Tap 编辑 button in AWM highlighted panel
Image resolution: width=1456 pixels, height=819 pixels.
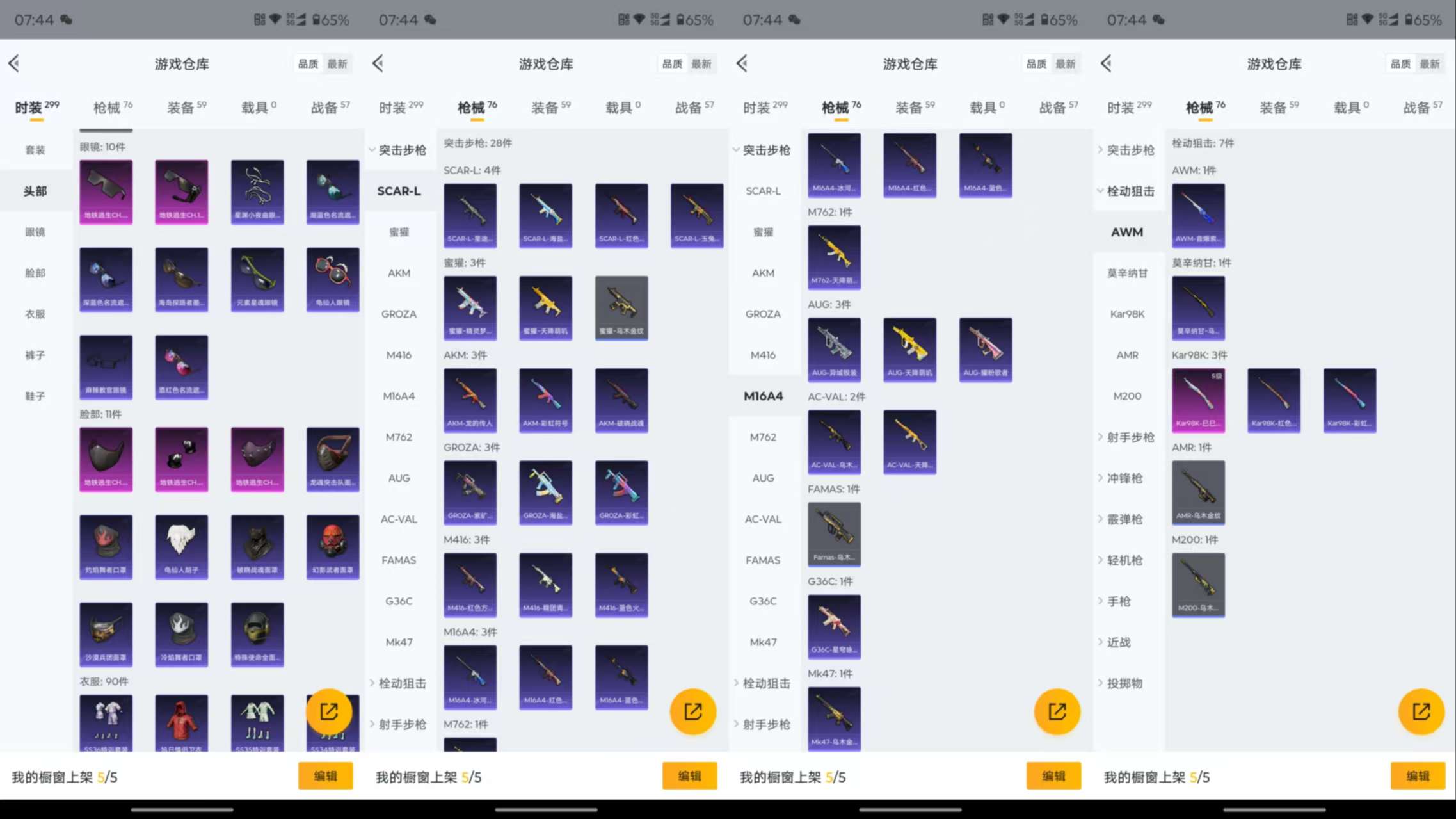tap(1418, 776)
